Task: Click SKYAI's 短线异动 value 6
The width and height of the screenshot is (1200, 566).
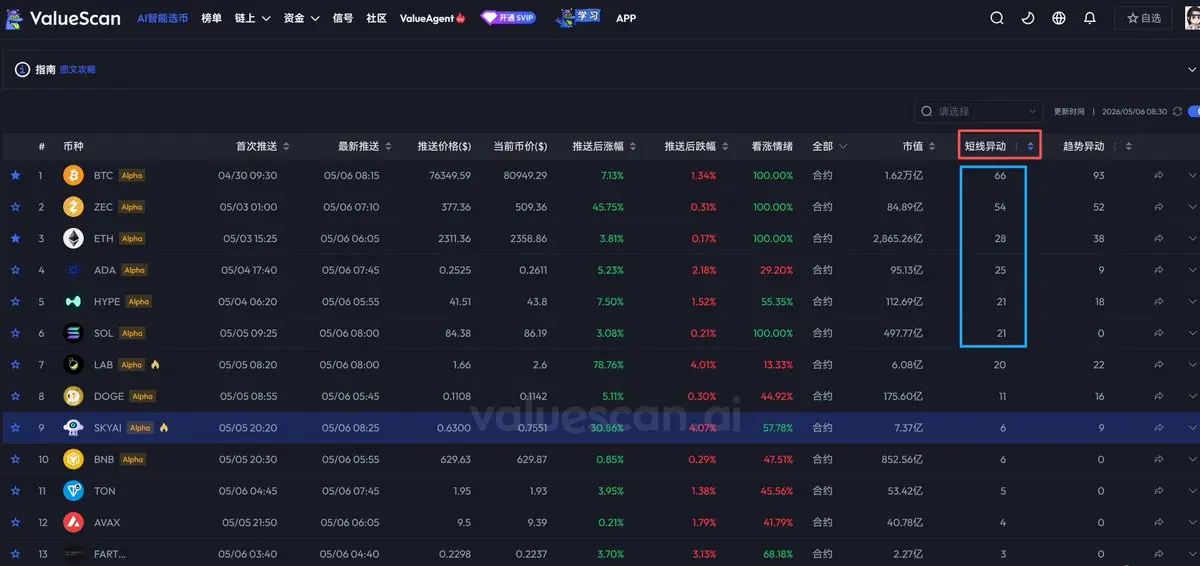Action: point(1002,428)
